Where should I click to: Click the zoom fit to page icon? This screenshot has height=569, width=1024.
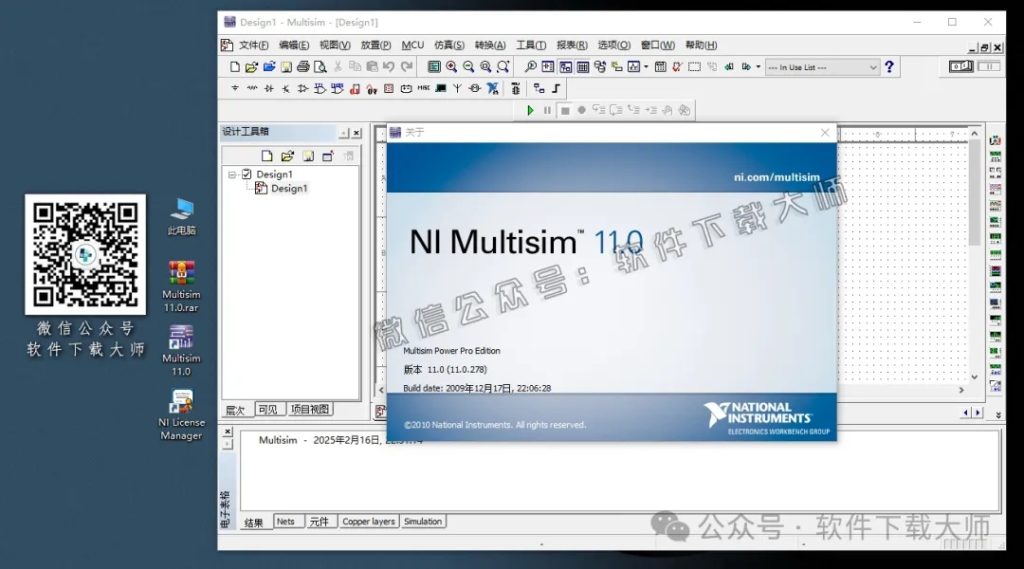coord(503,67)
